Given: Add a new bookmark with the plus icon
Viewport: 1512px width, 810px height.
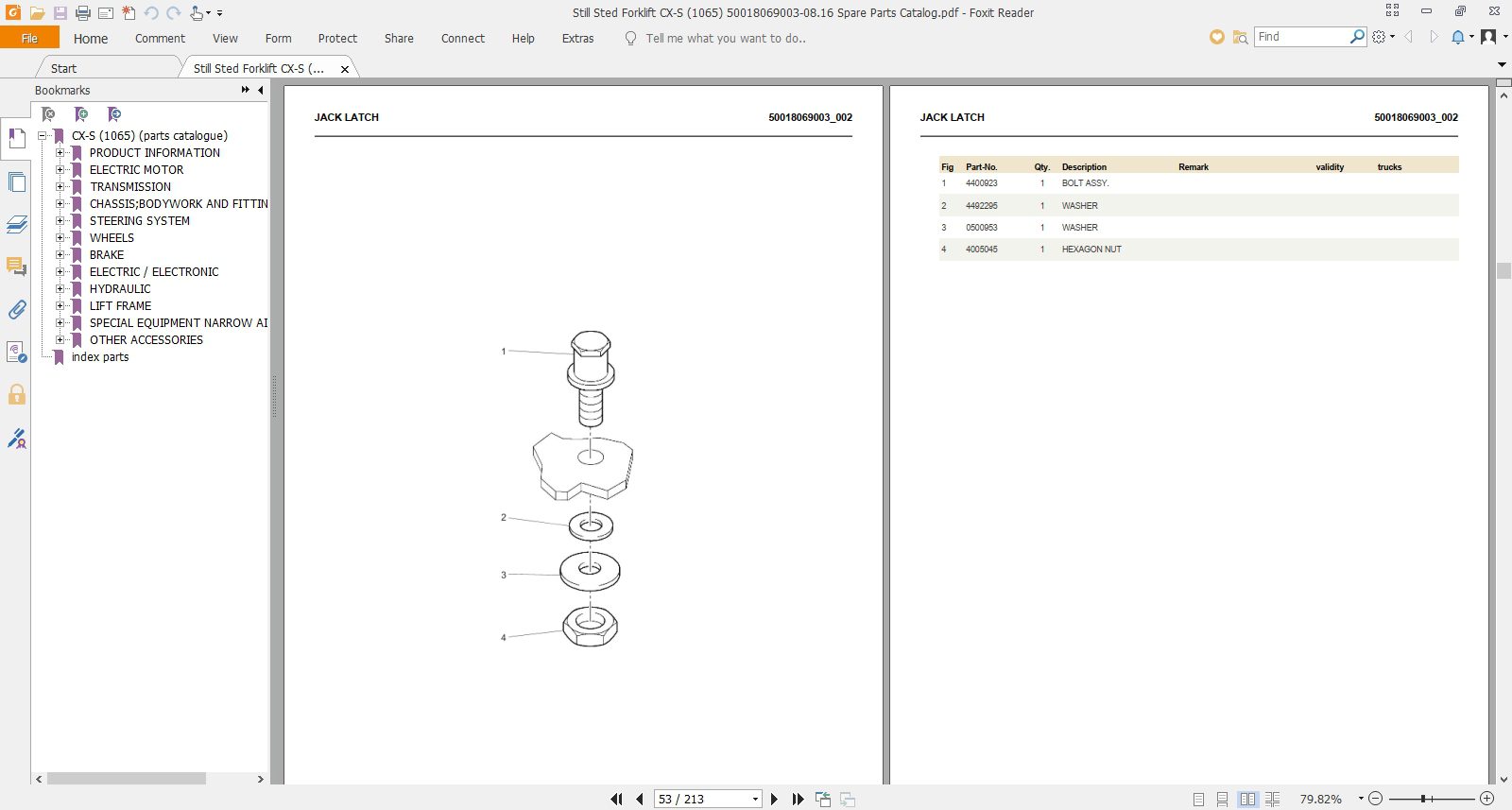Looking at the screenshot, I should (x=81, y=114).
